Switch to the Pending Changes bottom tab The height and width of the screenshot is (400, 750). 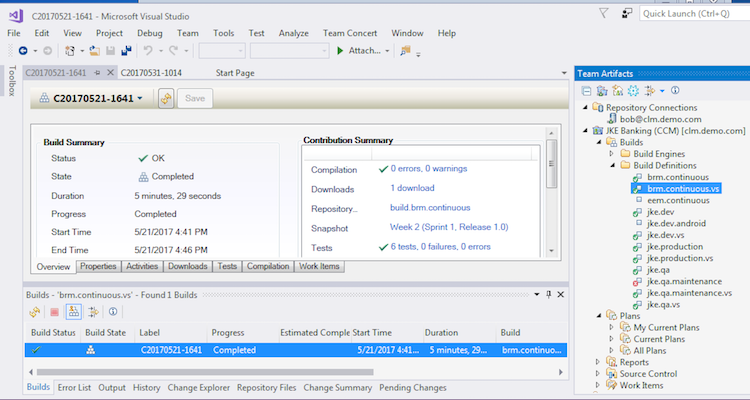pyautogui.click(x=413, y=388)
